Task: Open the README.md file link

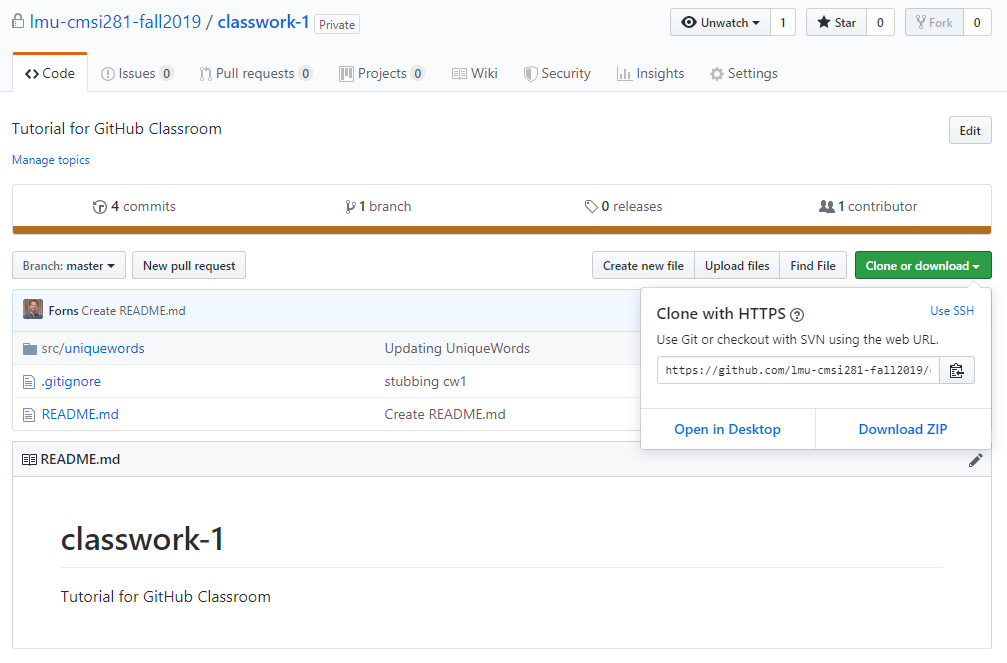Action: [80, 414]
